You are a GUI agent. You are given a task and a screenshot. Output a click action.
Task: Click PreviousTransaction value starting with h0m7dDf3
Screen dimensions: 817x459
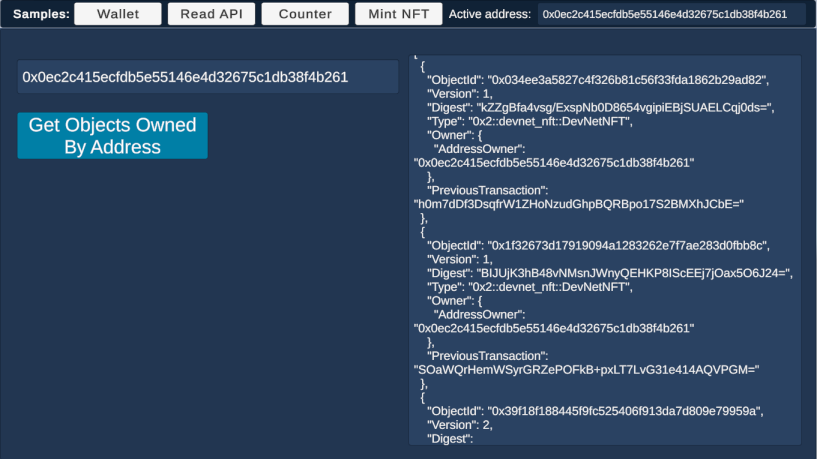tap(578, 204)
